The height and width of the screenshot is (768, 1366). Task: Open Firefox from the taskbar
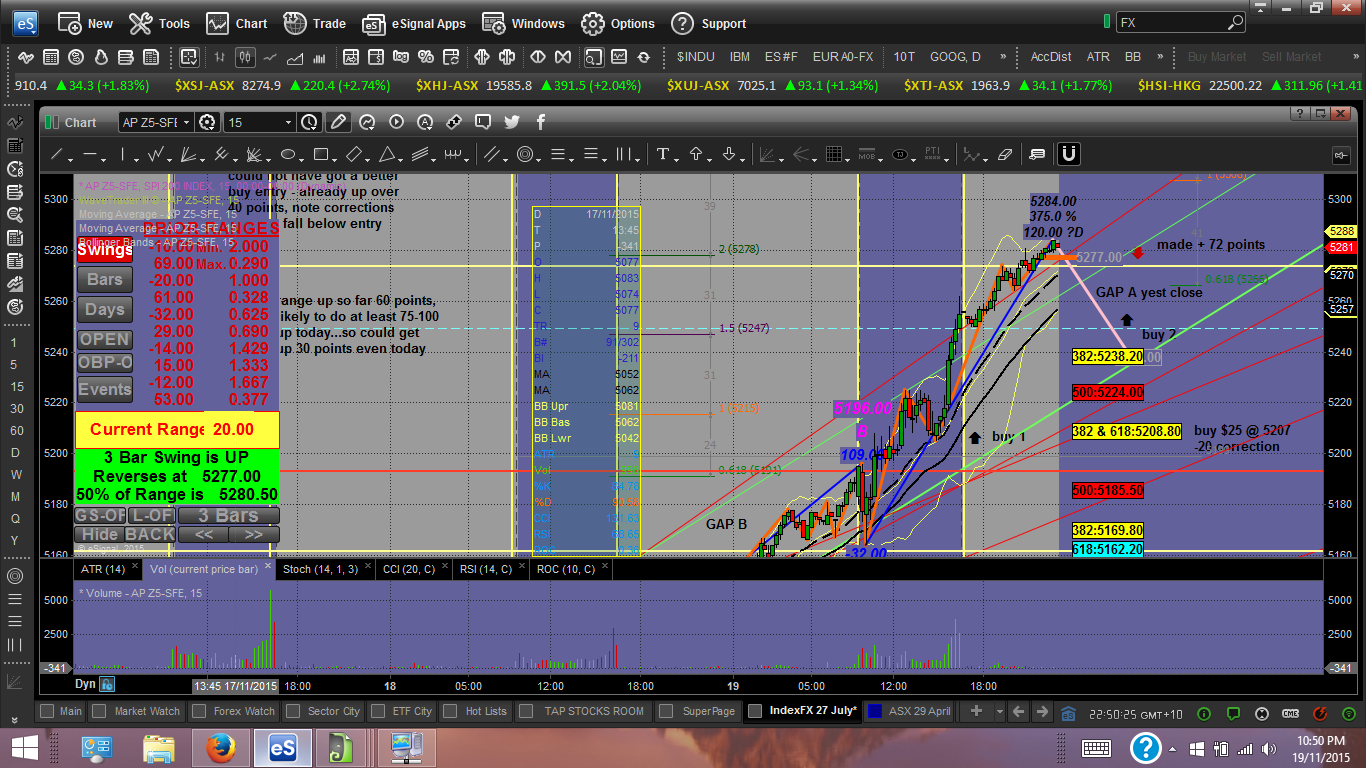[219, 748]
